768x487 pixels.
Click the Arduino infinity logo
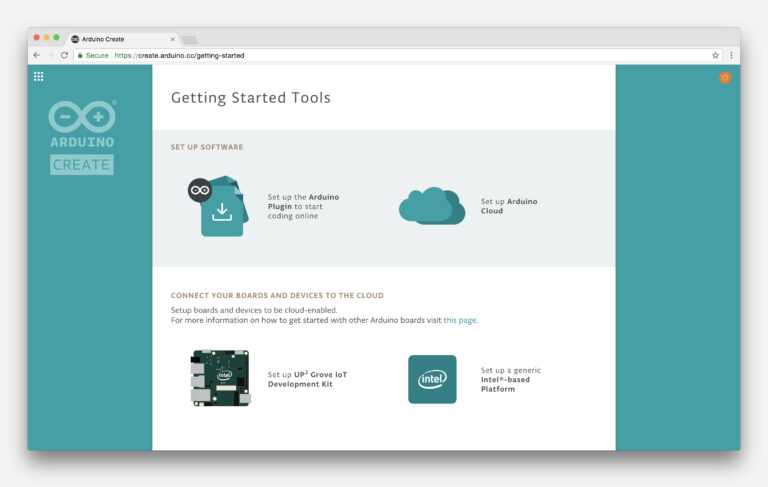(82, 117)
